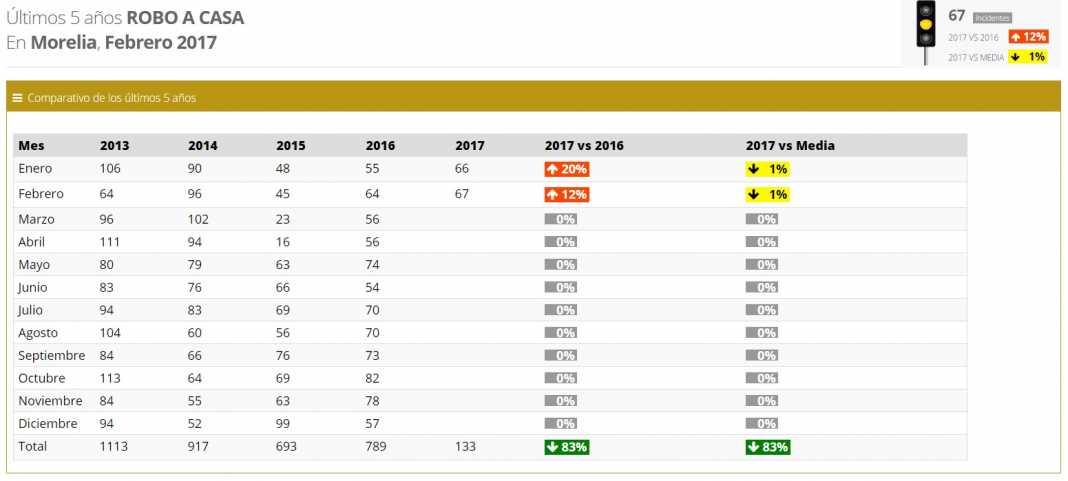Collapse the 'Comparativo de los últimos 5 años' panel header
1068x481 pixels.
(x=533, y=97)
